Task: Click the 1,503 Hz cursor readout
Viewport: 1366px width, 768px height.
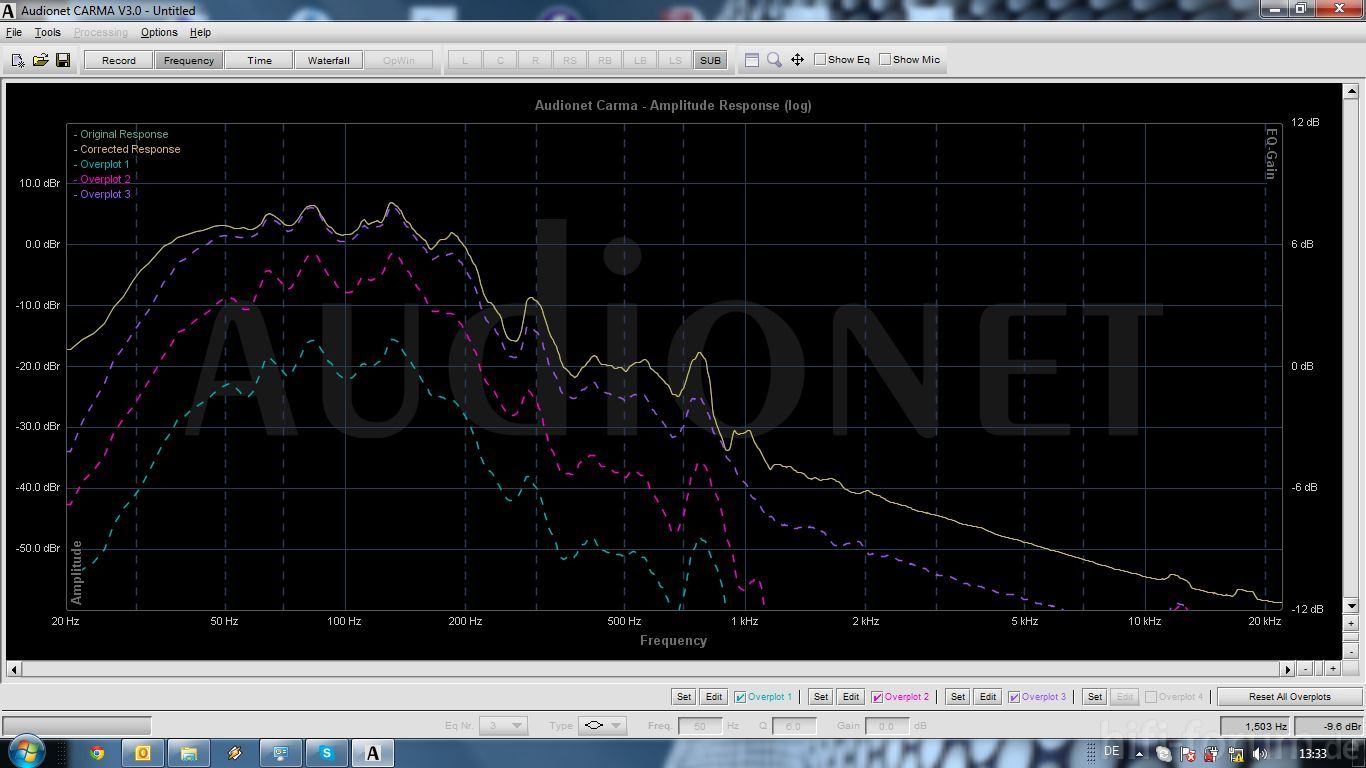Action: pyautogui.click(x=1255, y=726)
